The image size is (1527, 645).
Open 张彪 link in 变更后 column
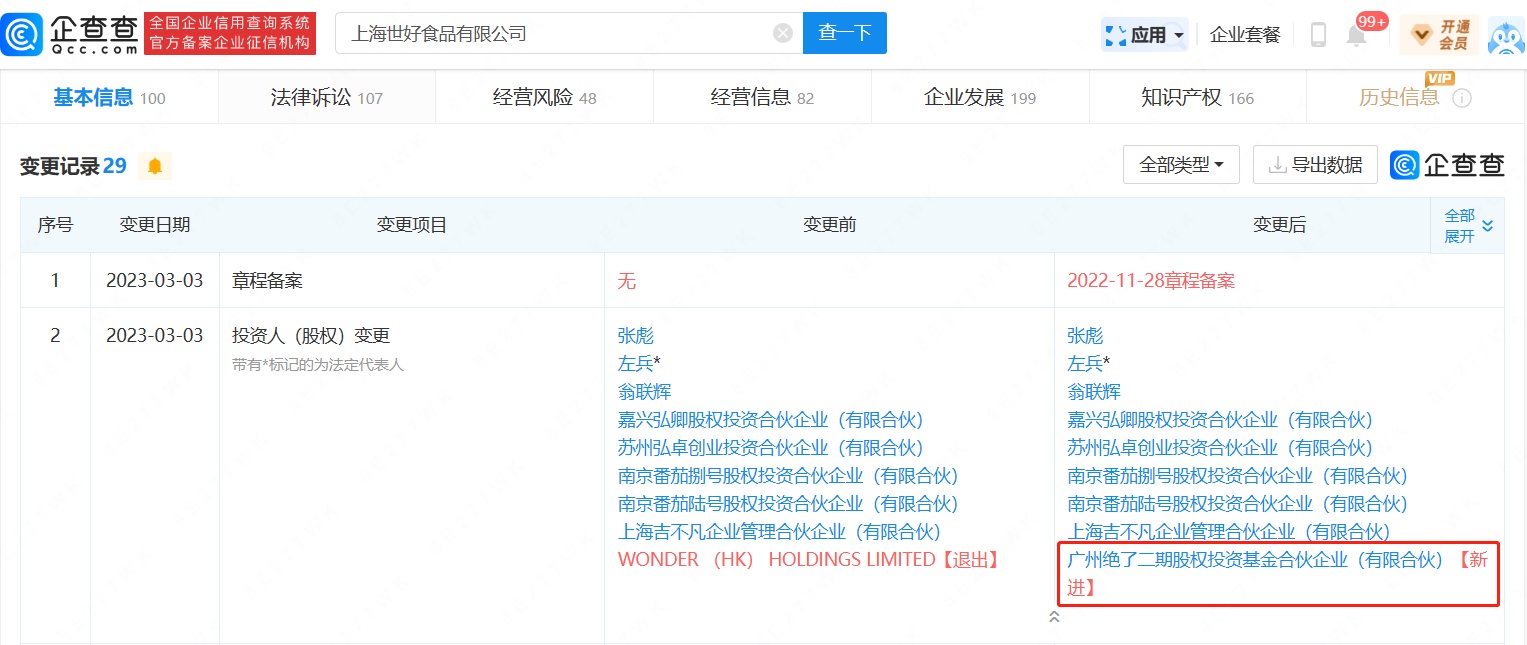click(x=1085, y=336)
